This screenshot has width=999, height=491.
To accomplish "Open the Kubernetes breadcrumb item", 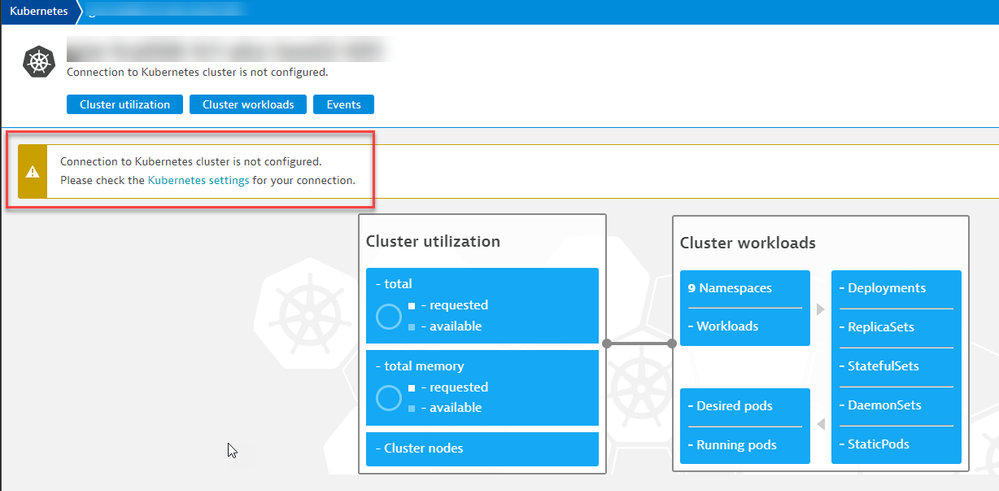I will [39, 12].
